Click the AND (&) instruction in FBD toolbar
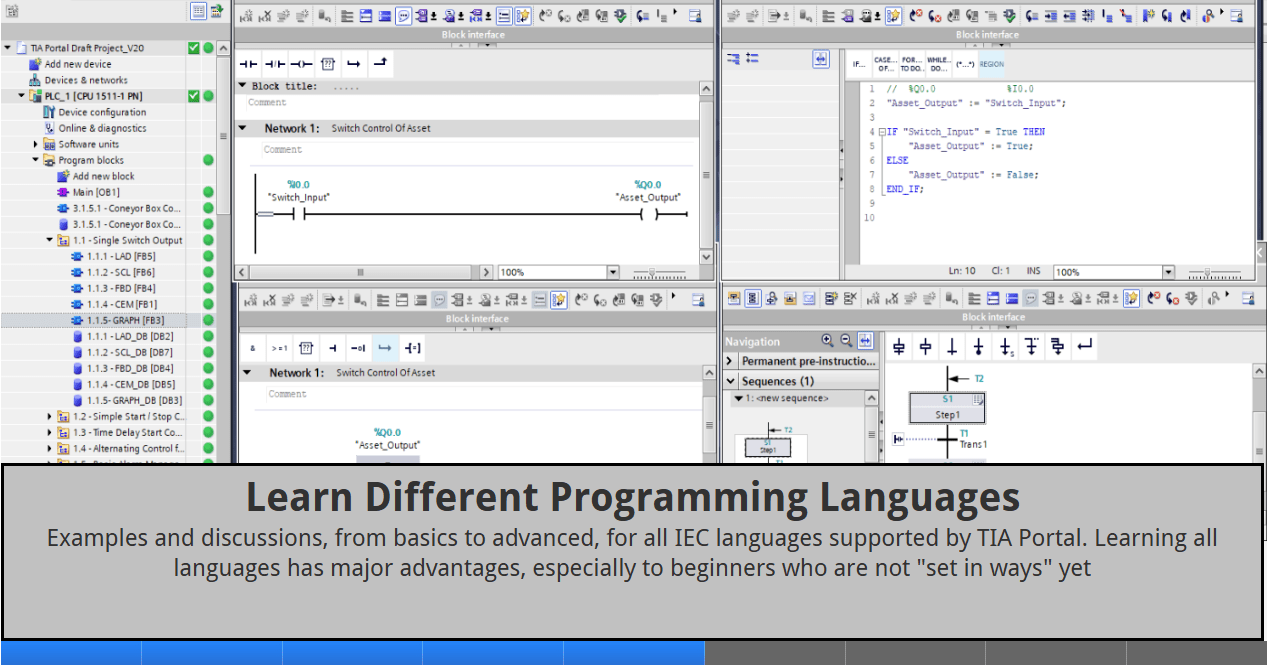1267x665 pixels. pyautogui.click(x=253, y=348)
